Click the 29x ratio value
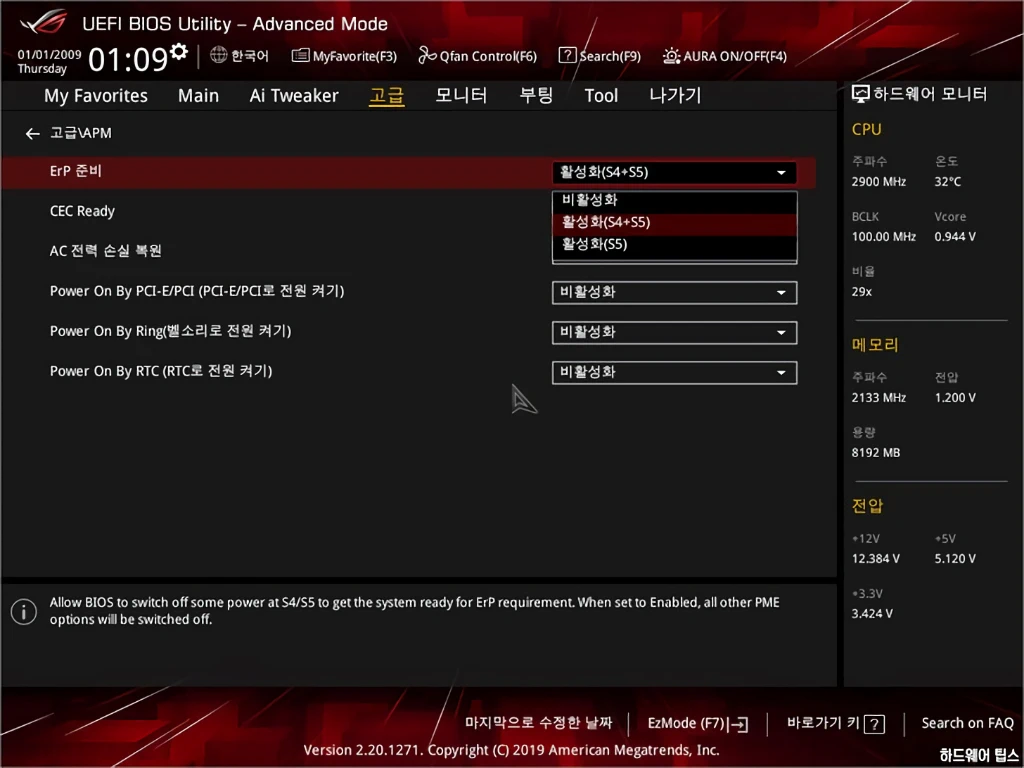Viewport: 1024px width, 768px height. click(861, 292)
